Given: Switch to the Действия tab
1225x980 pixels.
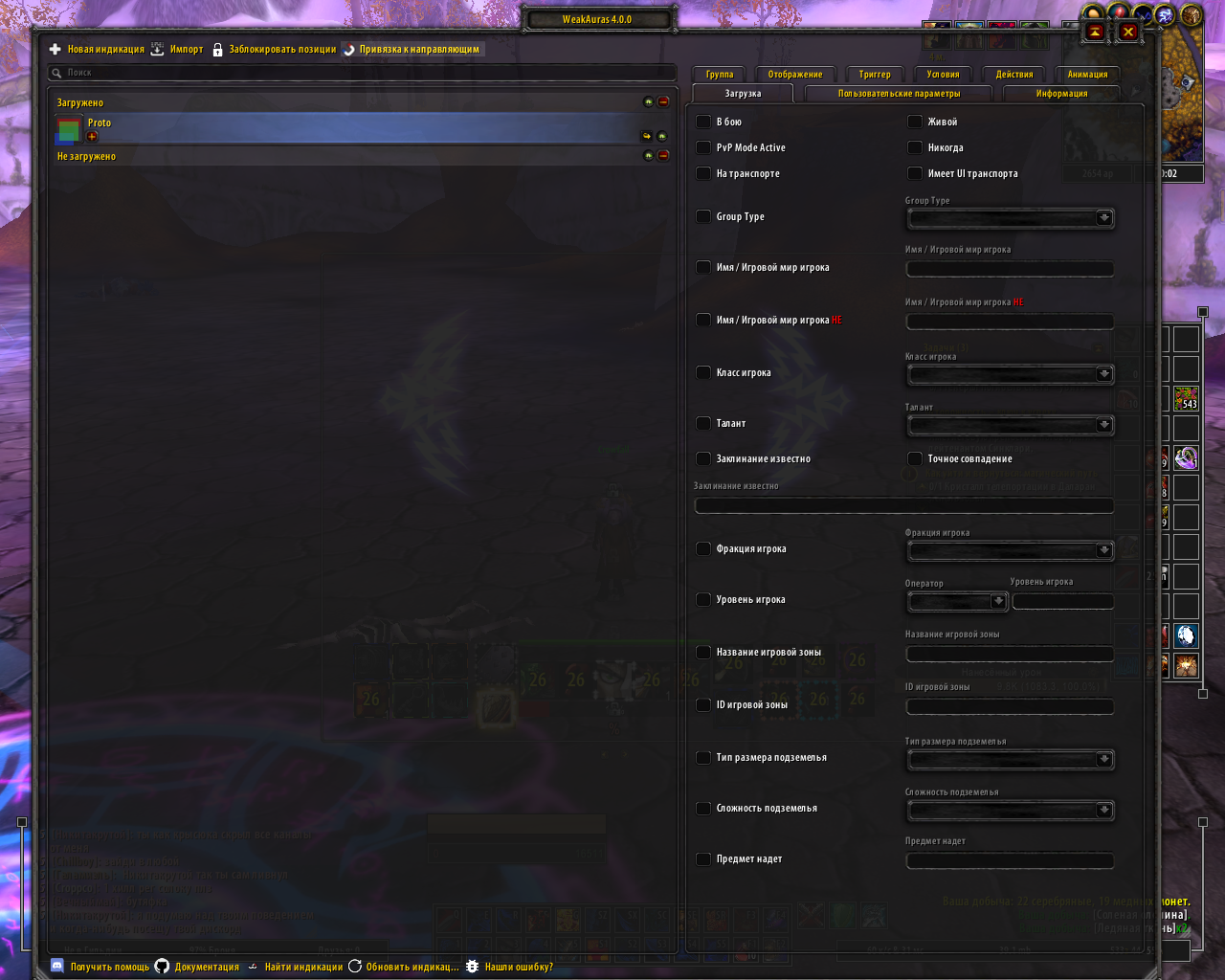Looking at the screenshot, I should coord(1014,74).
